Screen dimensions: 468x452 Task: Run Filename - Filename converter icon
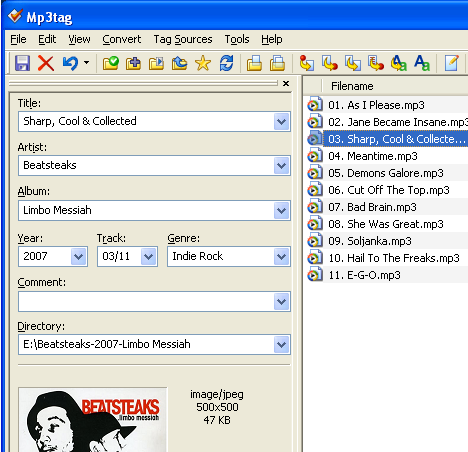coord(353,63)
